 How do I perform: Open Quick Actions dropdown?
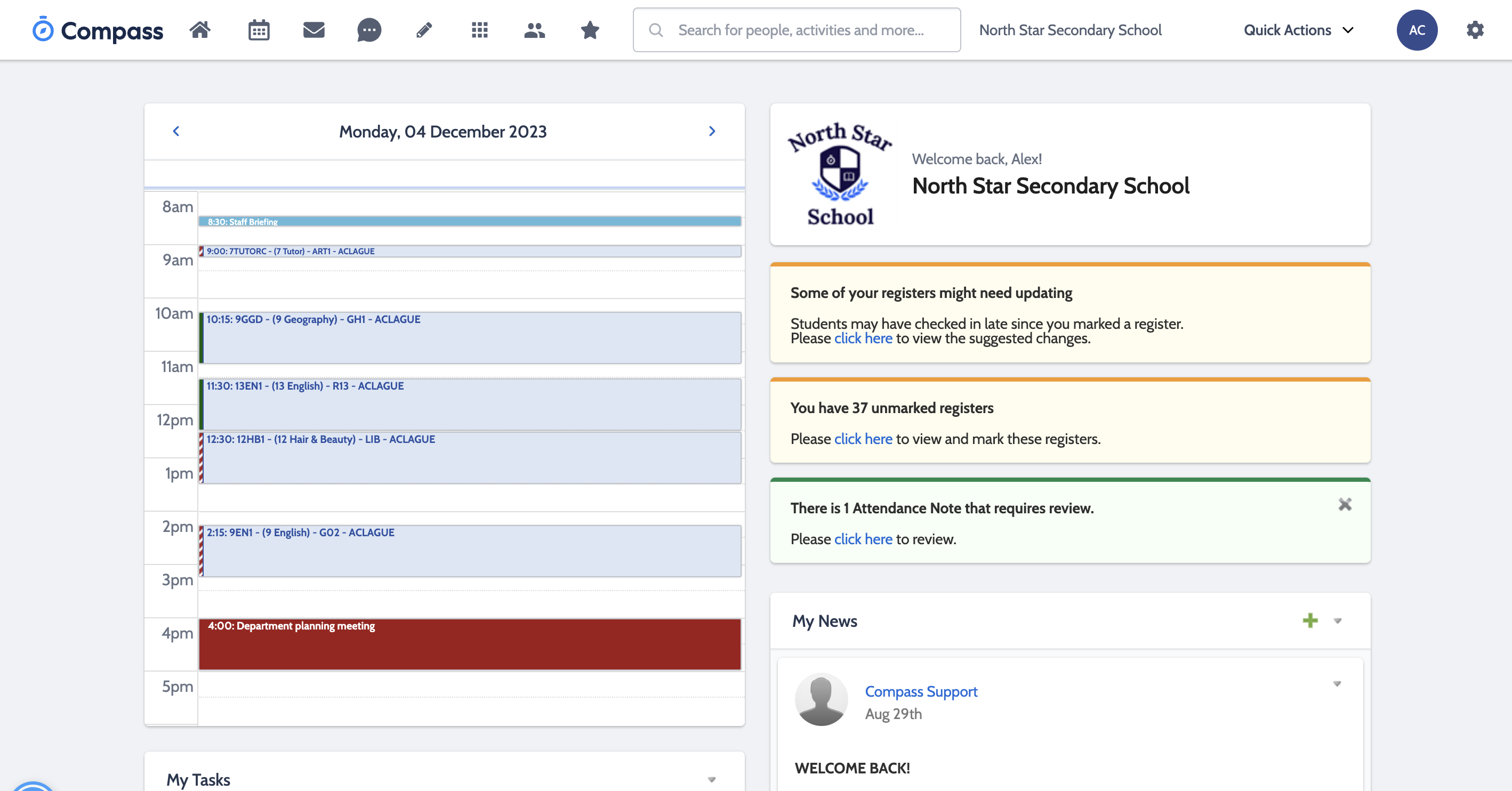click(1298, 30)
